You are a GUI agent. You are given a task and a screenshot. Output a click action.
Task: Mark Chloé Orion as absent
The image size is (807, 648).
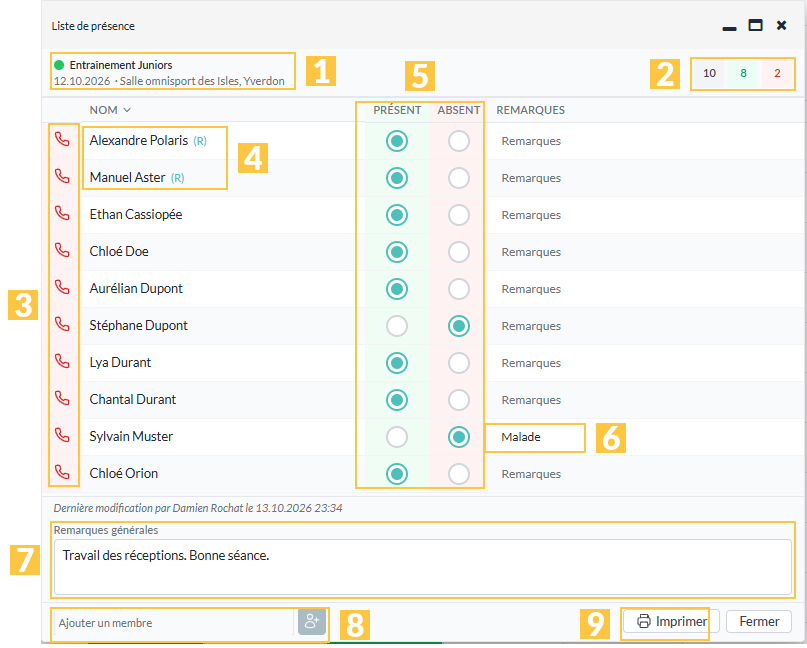coord(459,474)
